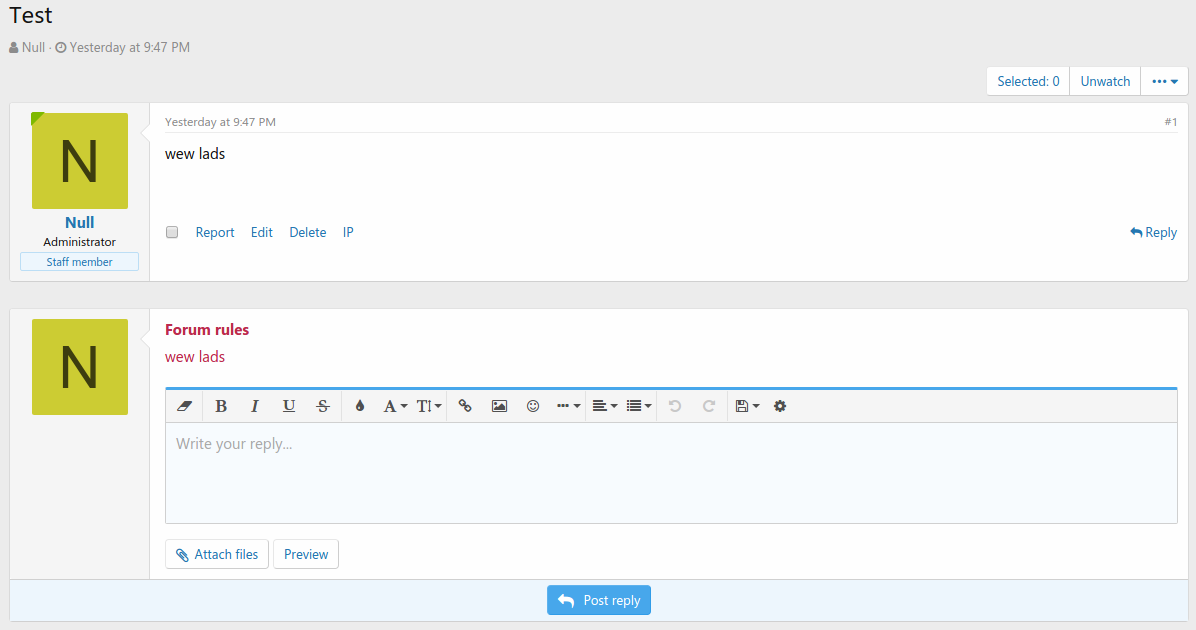Open the text alignment dropdown
Viewport: 1196px width, 630px height.
(x=605, y=406)
